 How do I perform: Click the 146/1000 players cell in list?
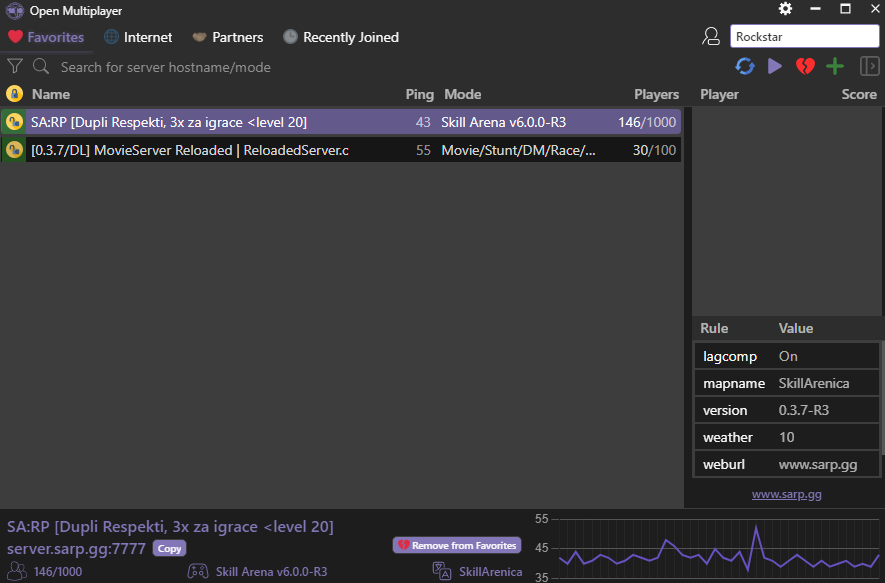(647, 122)
